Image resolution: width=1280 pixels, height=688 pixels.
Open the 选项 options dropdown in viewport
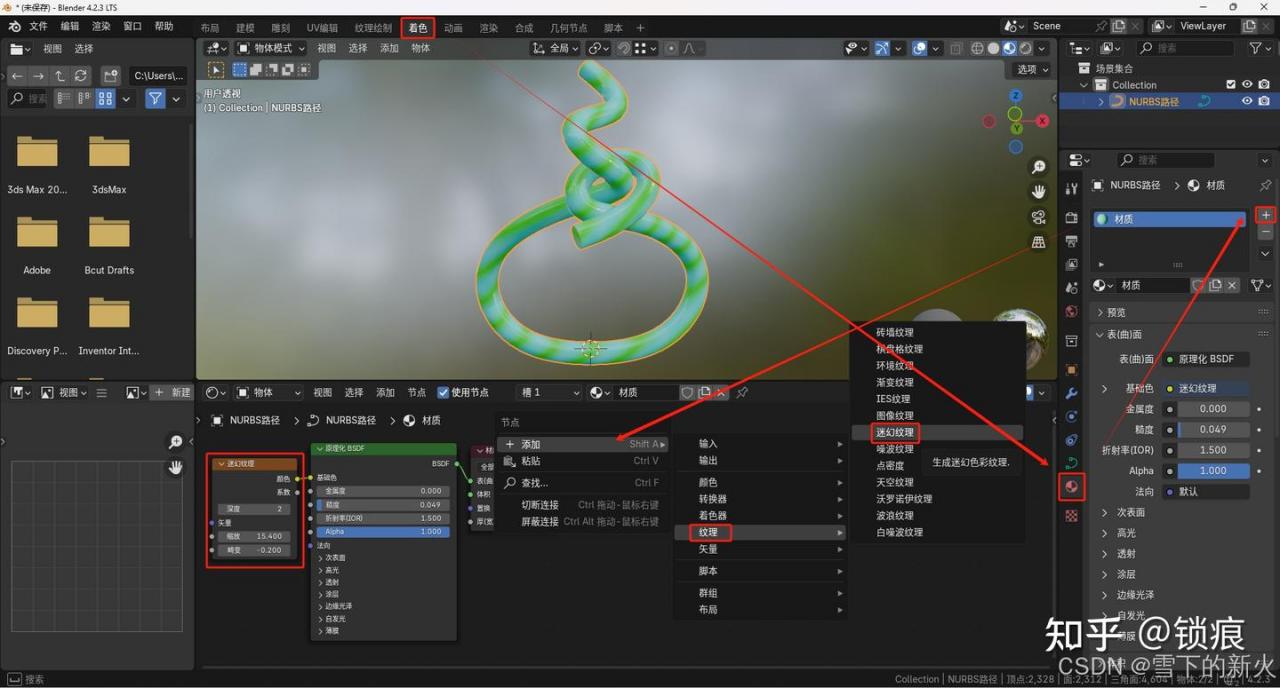pyautogui.click(x=1033, y=70)
